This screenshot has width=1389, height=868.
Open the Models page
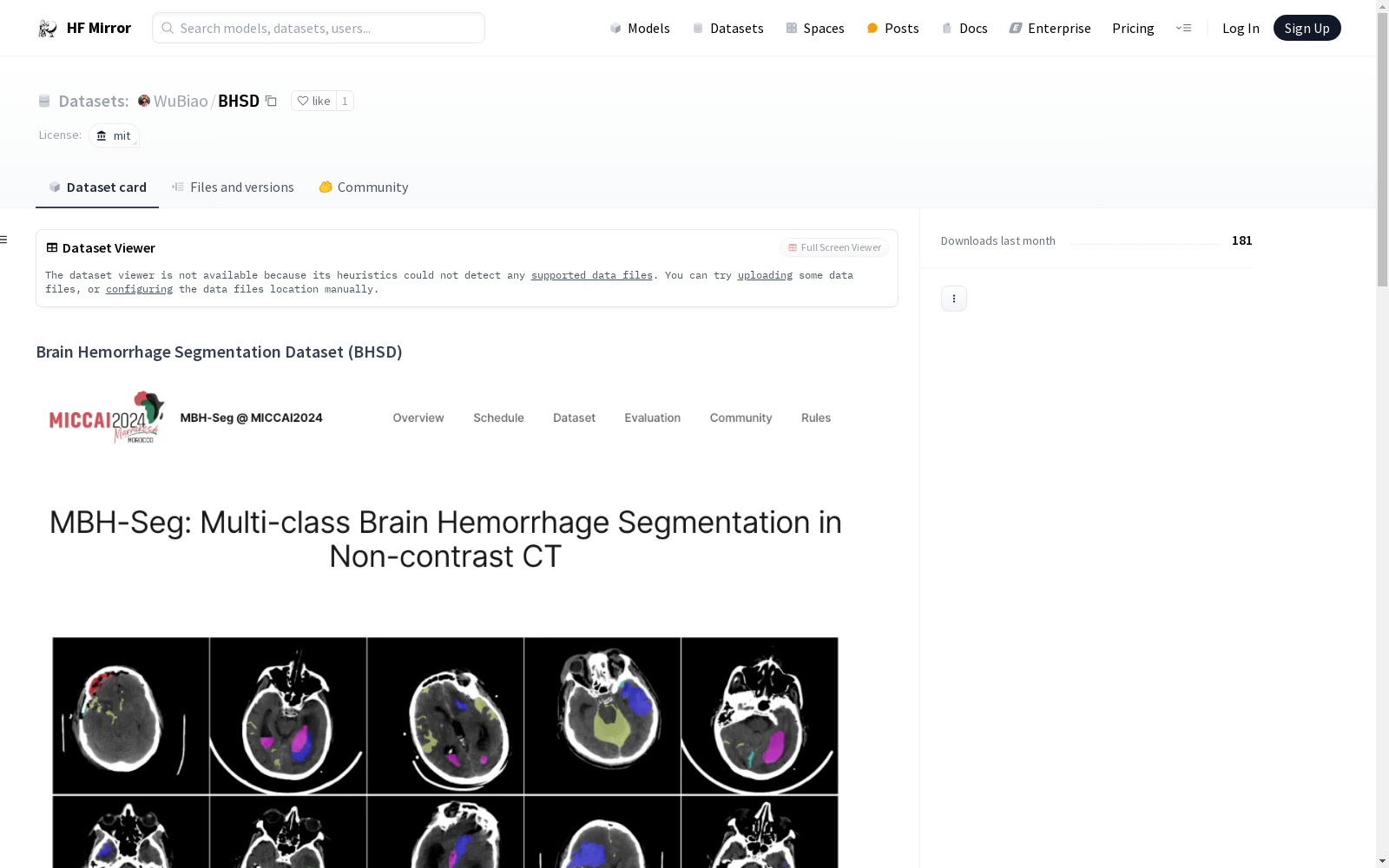(x=640, y=28)
